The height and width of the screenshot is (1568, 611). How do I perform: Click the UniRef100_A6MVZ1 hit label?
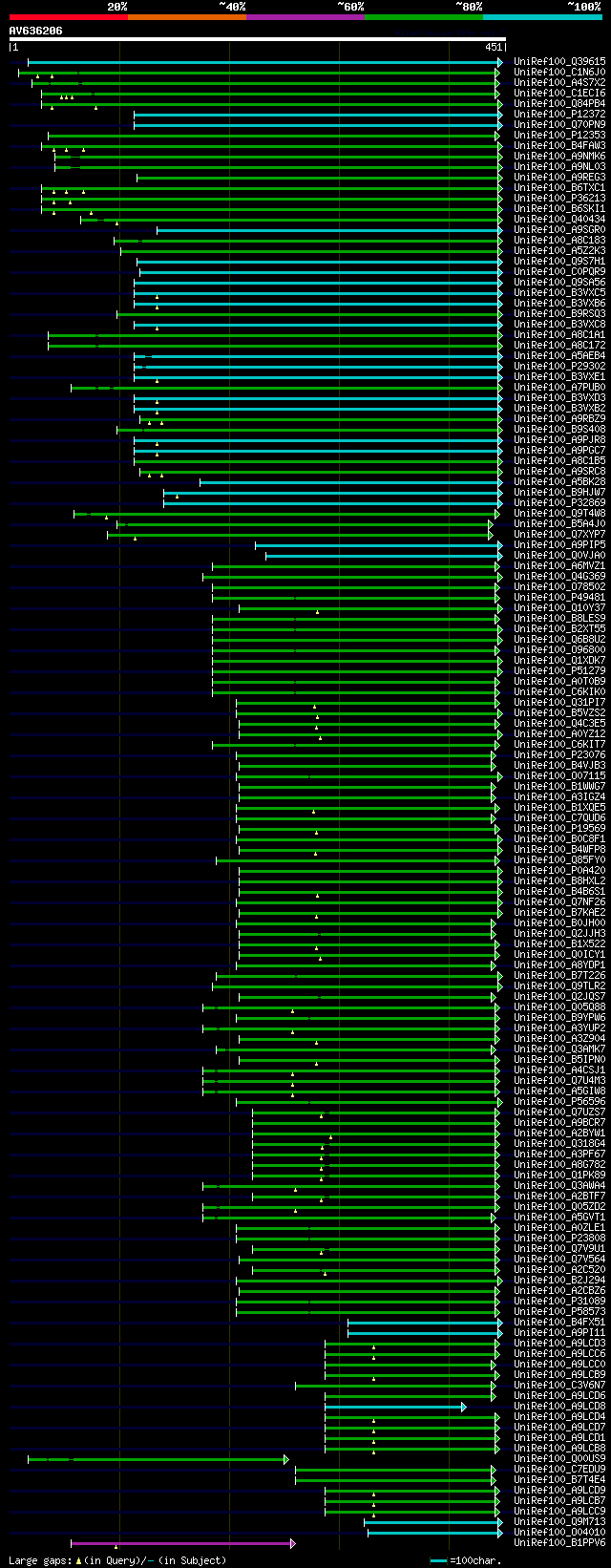pyautogui.click(x=559, y=565)
